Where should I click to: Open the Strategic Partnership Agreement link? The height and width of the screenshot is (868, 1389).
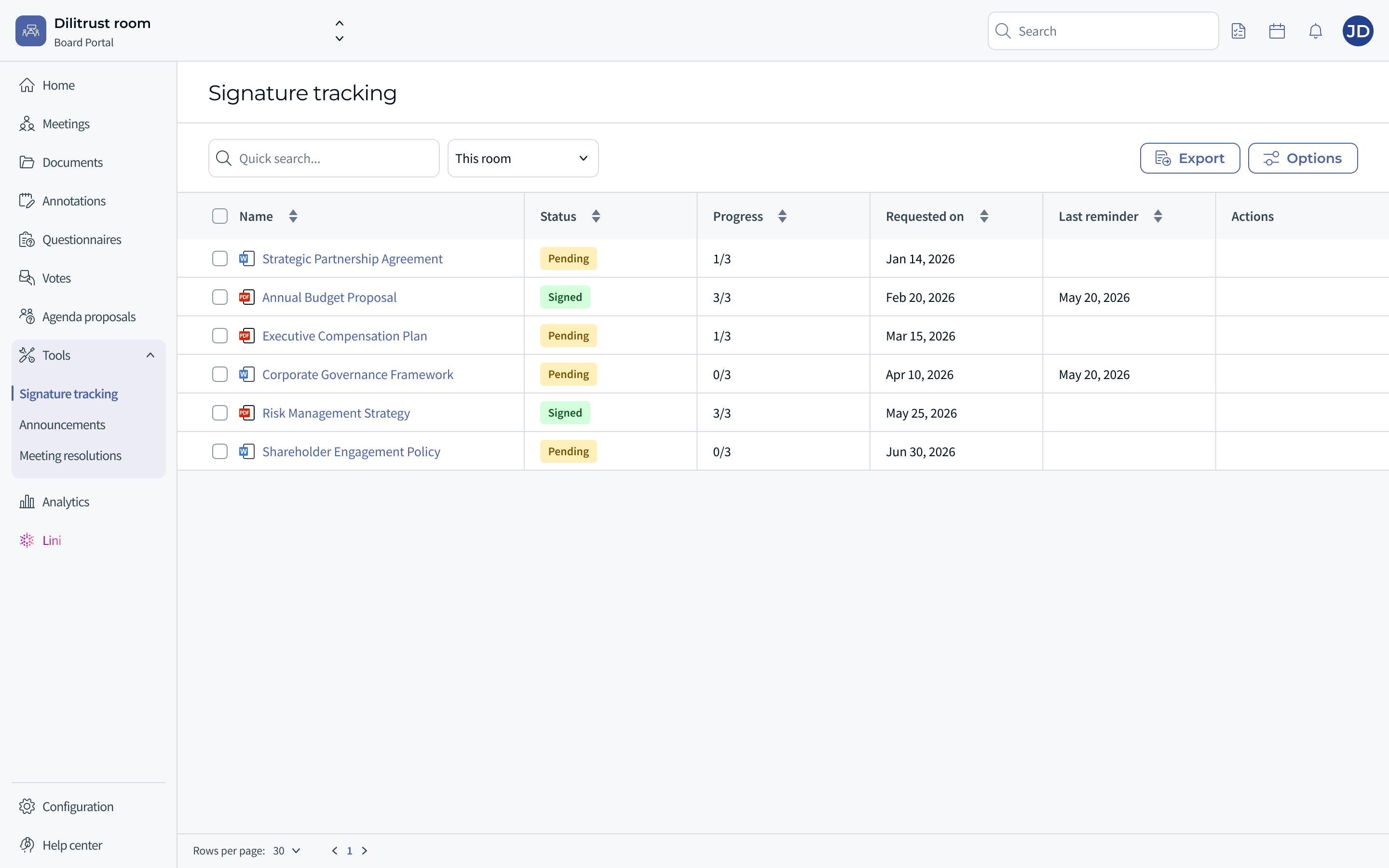(352, 258)
